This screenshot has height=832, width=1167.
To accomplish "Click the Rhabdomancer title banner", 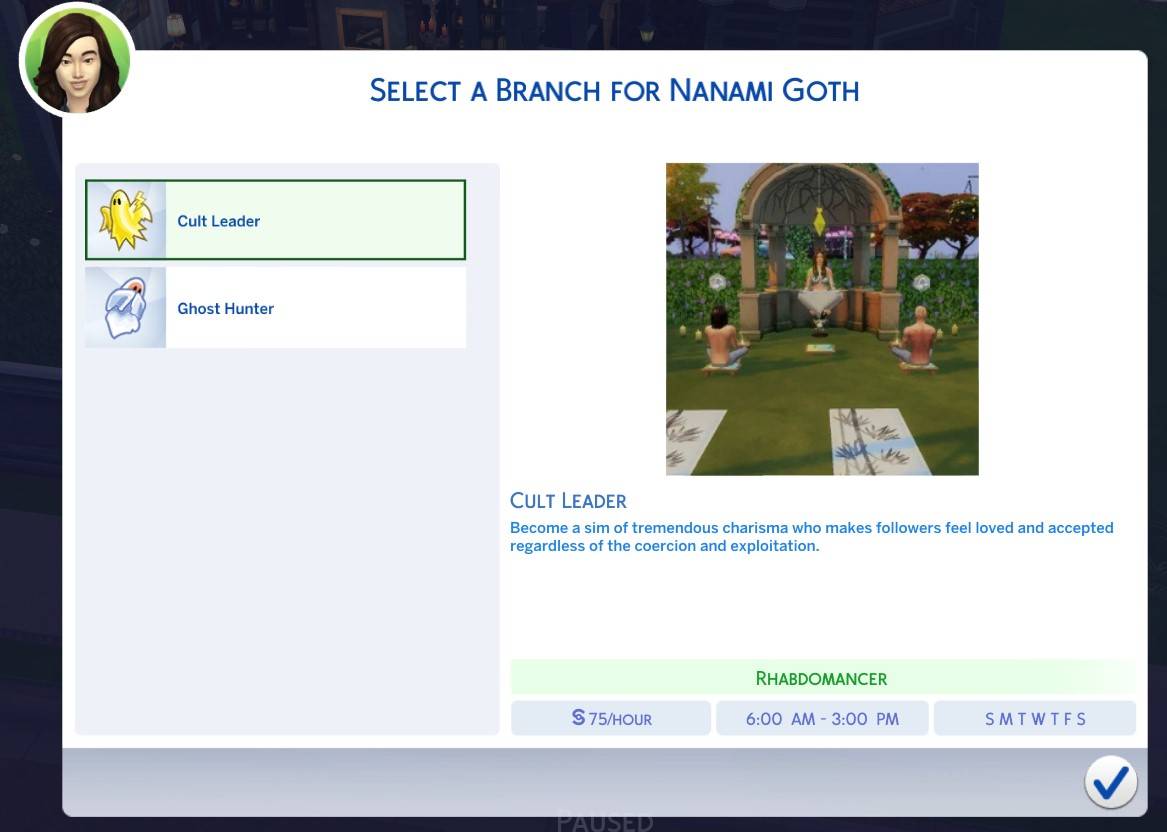I will (x=820, y=678).
